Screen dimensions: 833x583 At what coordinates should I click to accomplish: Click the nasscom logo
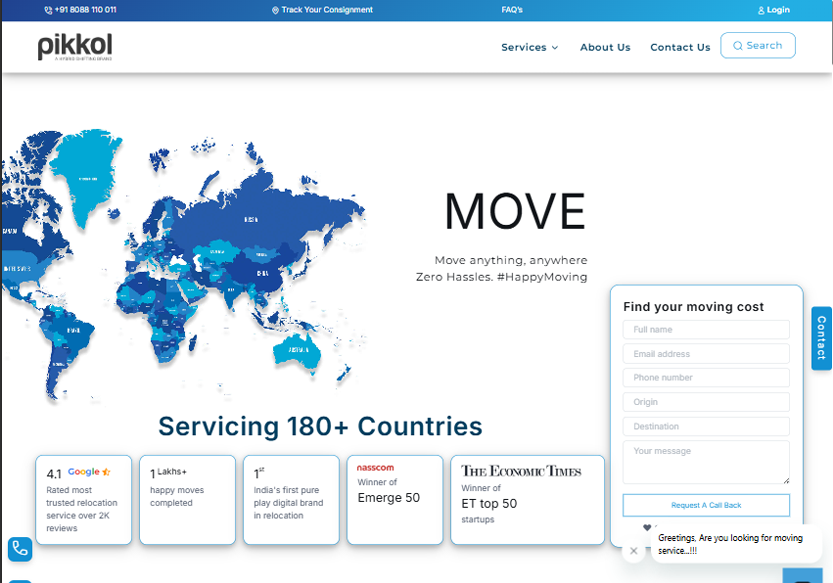point(375,468)
